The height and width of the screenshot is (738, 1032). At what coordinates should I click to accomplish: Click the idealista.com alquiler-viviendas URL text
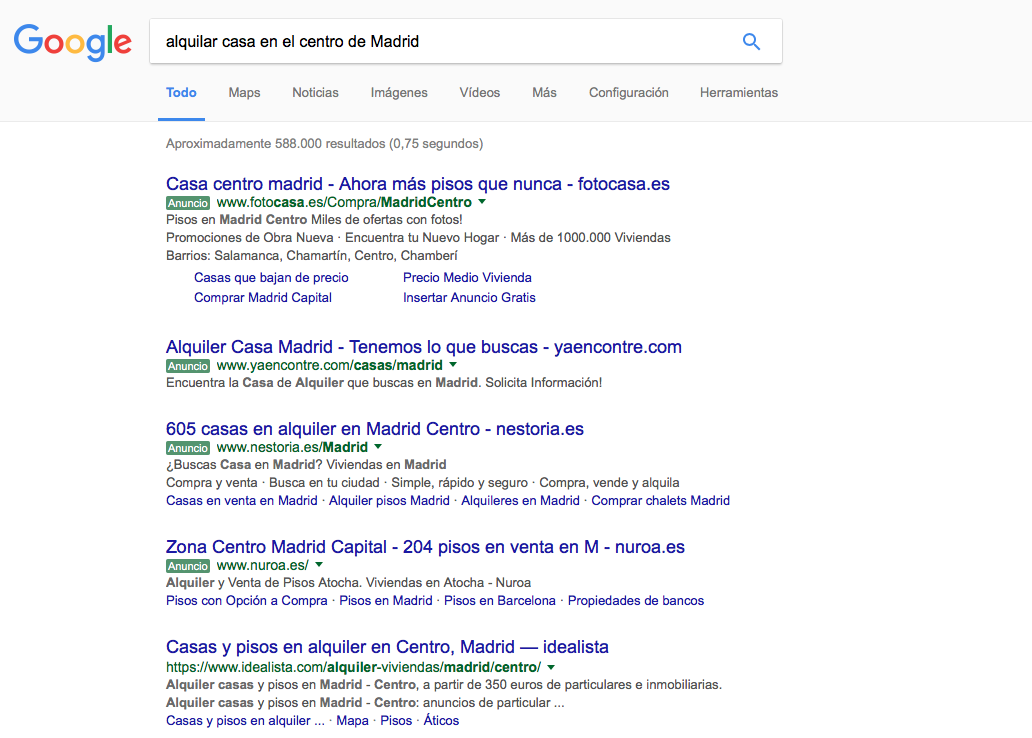tap(353, 667)
